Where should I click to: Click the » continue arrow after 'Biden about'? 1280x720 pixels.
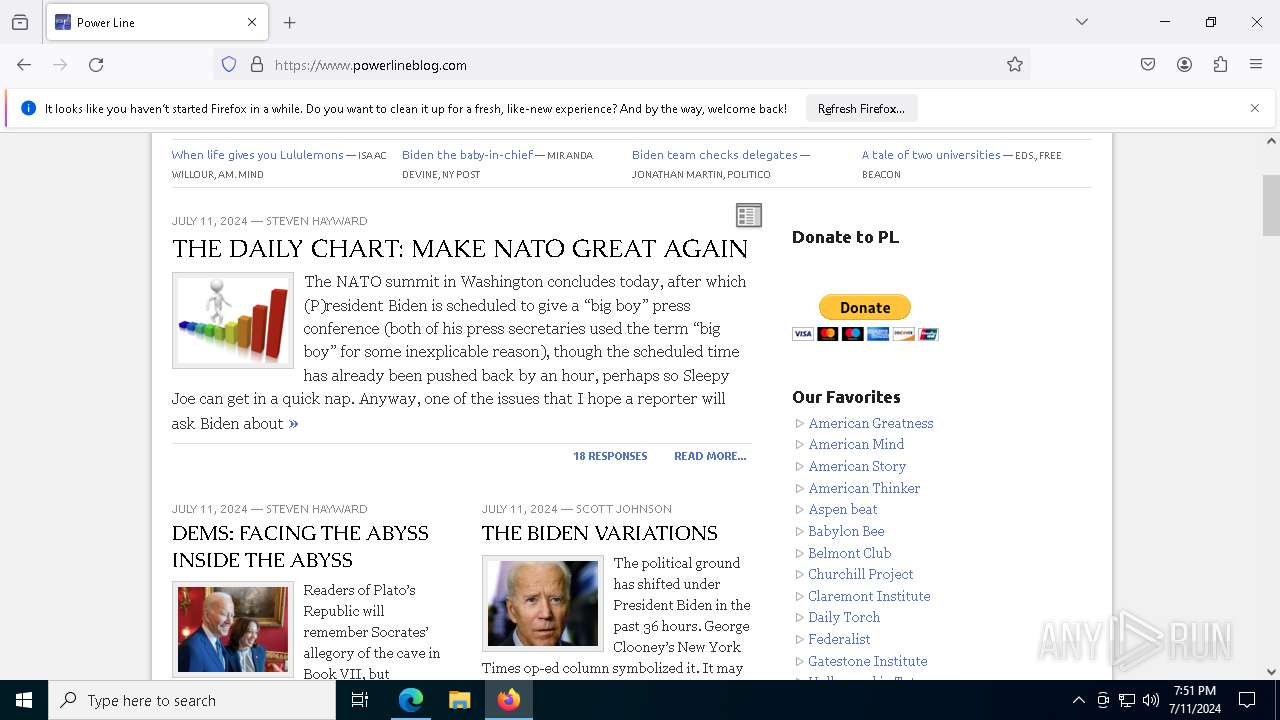click(293, 423)
